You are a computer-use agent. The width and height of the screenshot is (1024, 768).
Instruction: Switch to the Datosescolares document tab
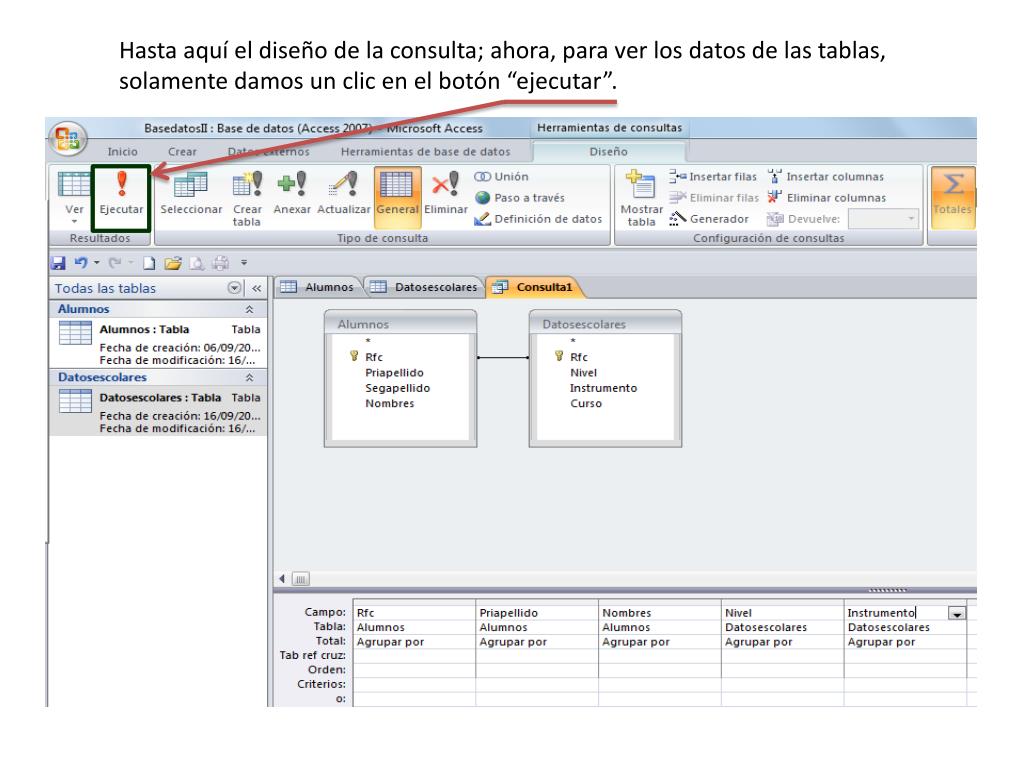(424, 287)
